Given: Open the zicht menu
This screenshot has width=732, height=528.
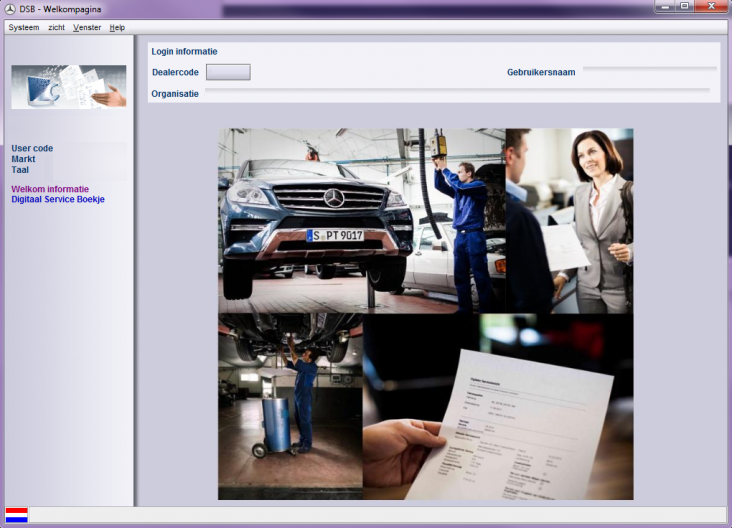Looking at the screenshot, I should pos(56,27).
